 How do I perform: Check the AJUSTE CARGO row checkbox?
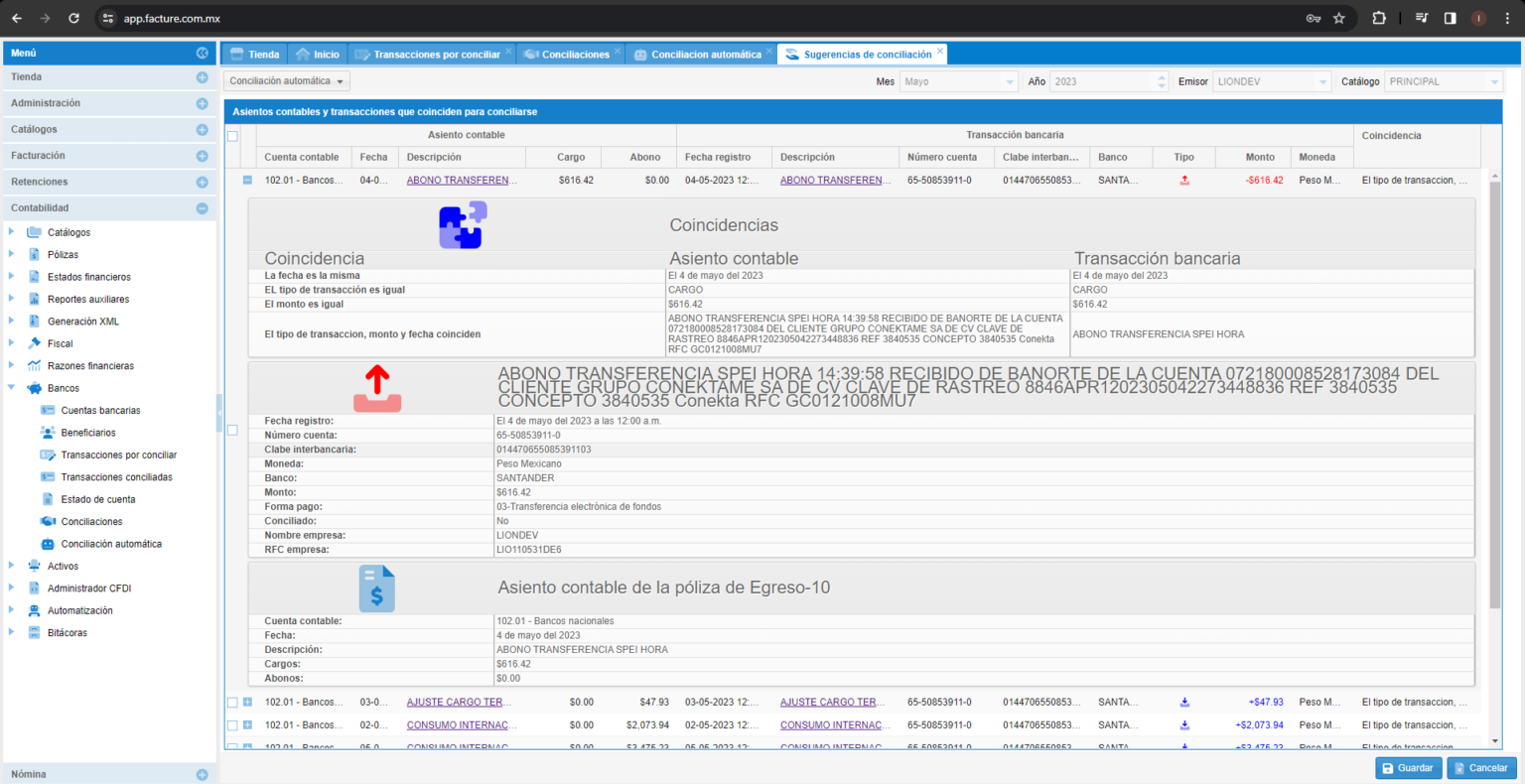click(x=232, y=702)
